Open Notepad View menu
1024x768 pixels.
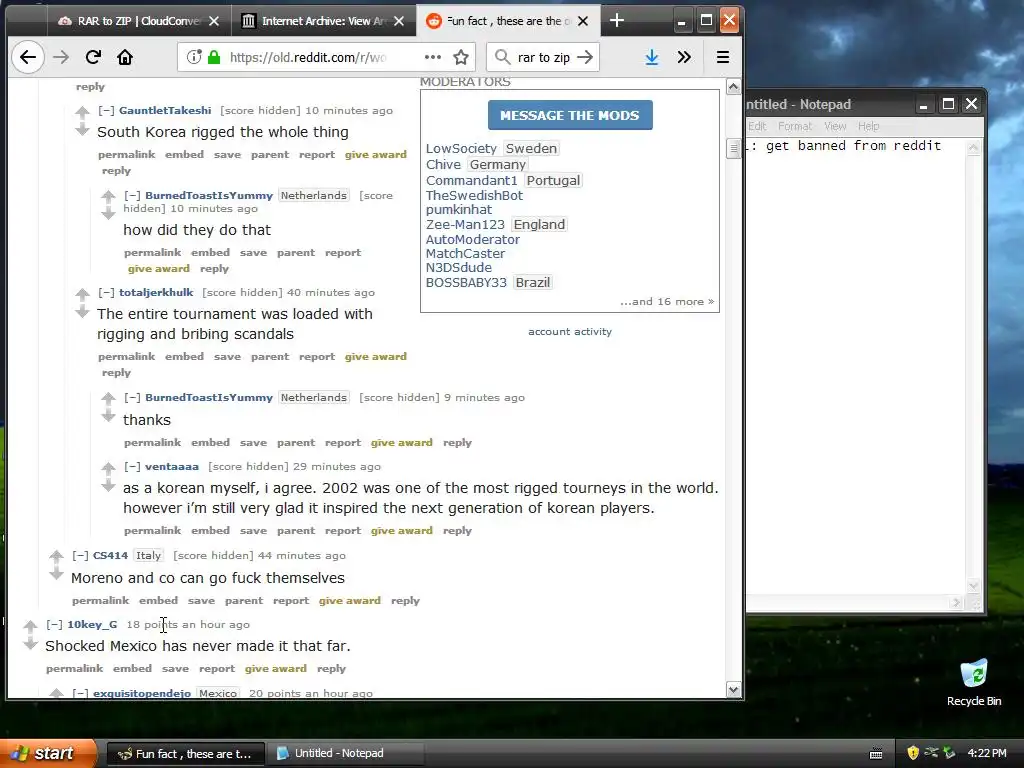coord(835,126)
